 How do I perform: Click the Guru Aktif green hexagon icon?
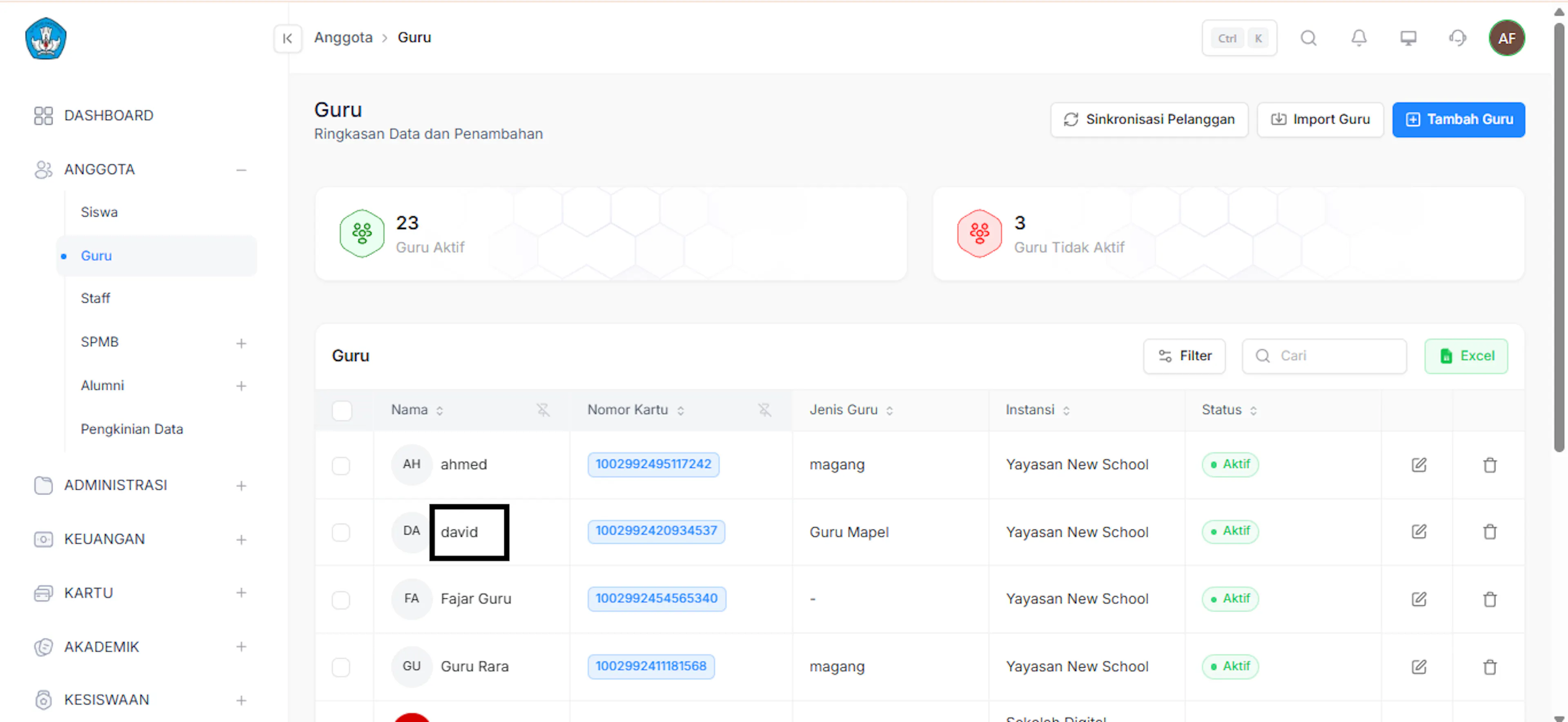(x=362, y=234)
